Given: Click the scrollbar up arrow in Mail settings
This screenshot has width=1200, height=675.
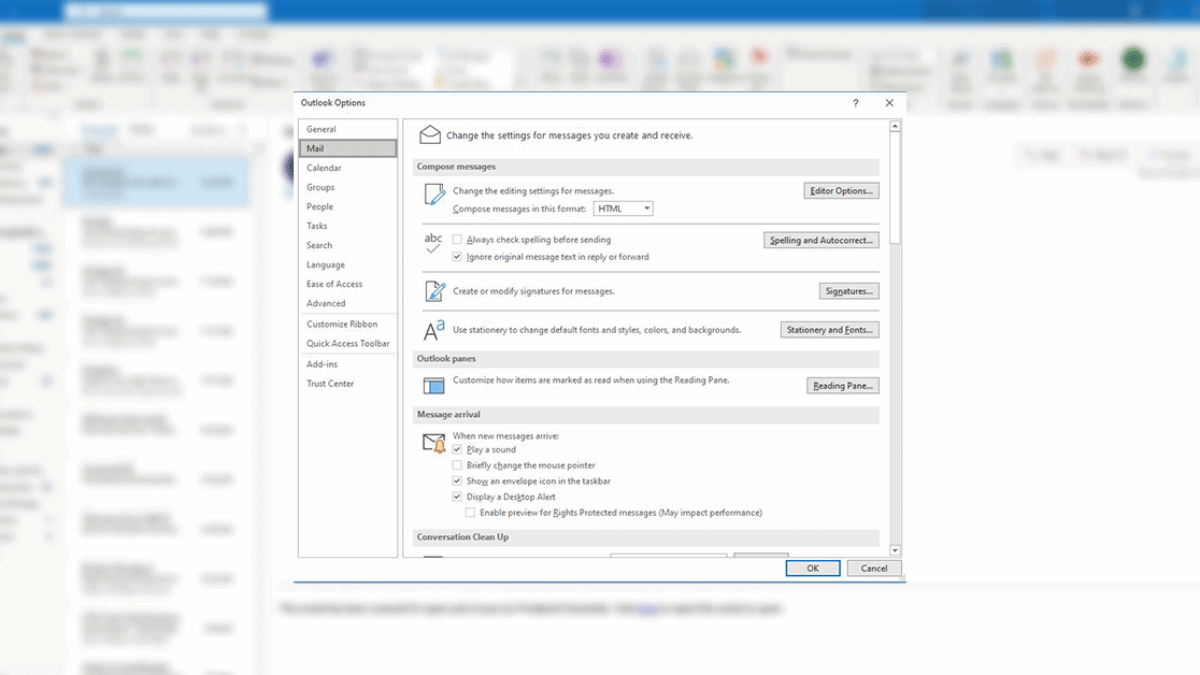Looking at the screenshot, I should (895, 127).
